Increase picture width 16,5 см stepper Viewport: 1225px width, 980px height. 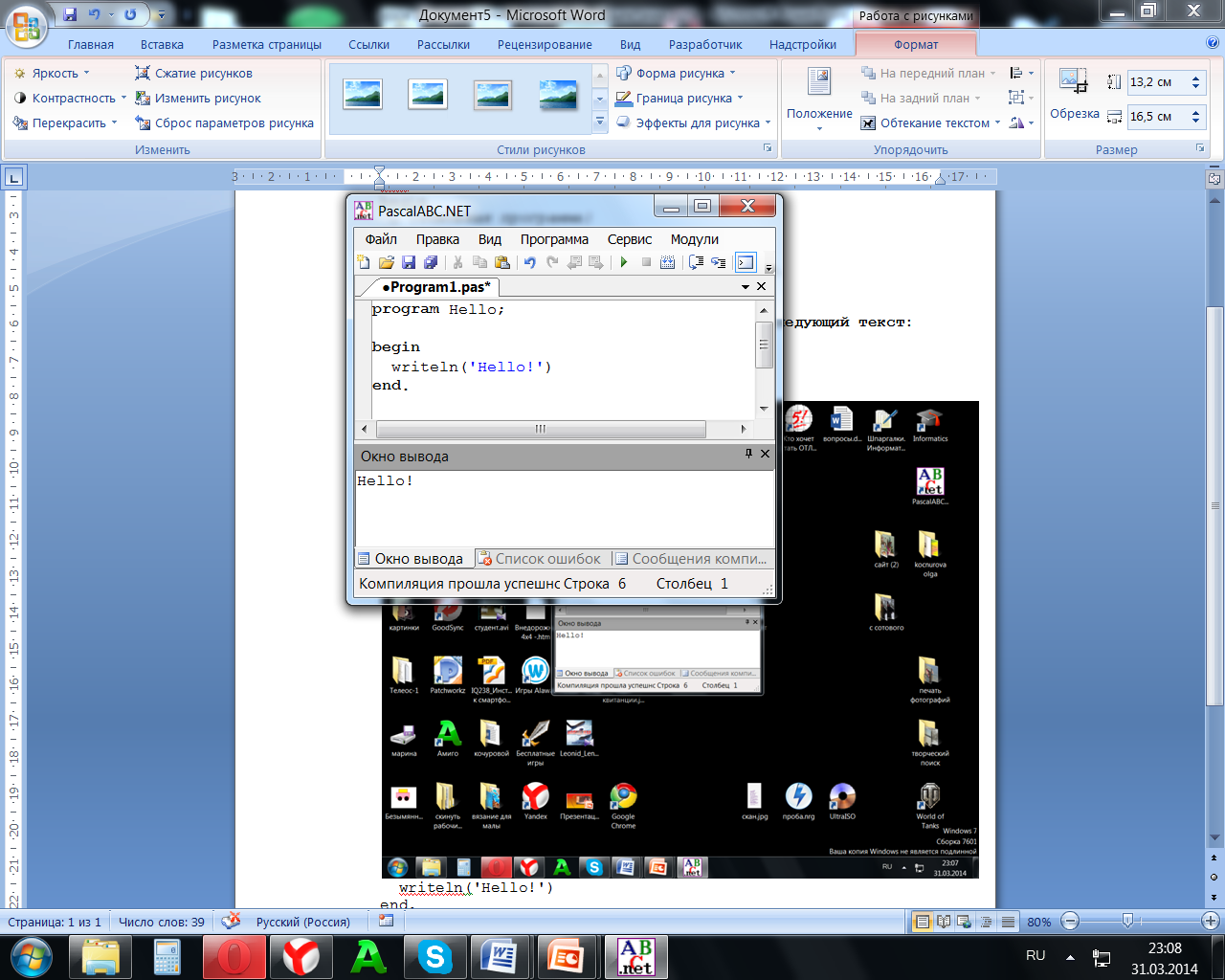click(1195, 112)
